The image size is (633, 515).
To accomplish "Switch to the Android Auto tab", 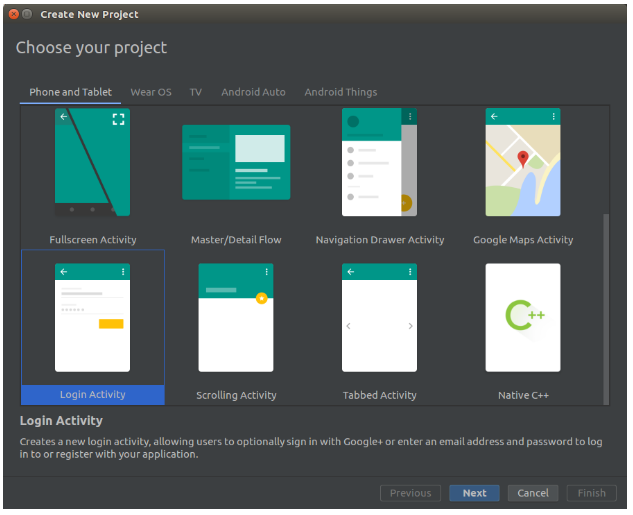I will coord(253,92).
